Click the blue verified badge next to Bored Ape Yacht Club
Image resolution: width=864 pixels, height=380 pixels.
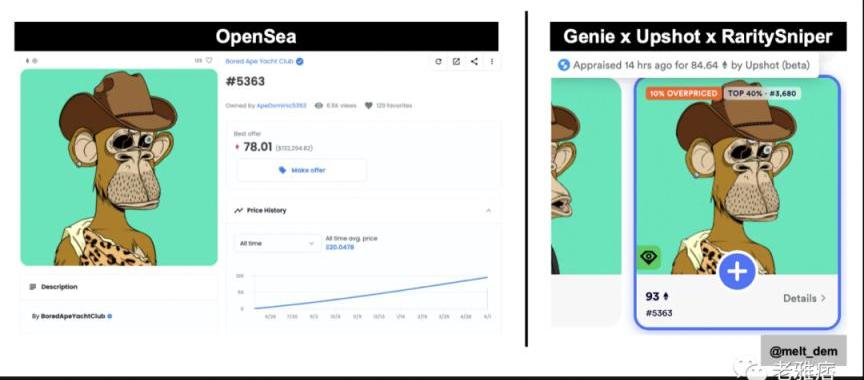tap(300, 62)
